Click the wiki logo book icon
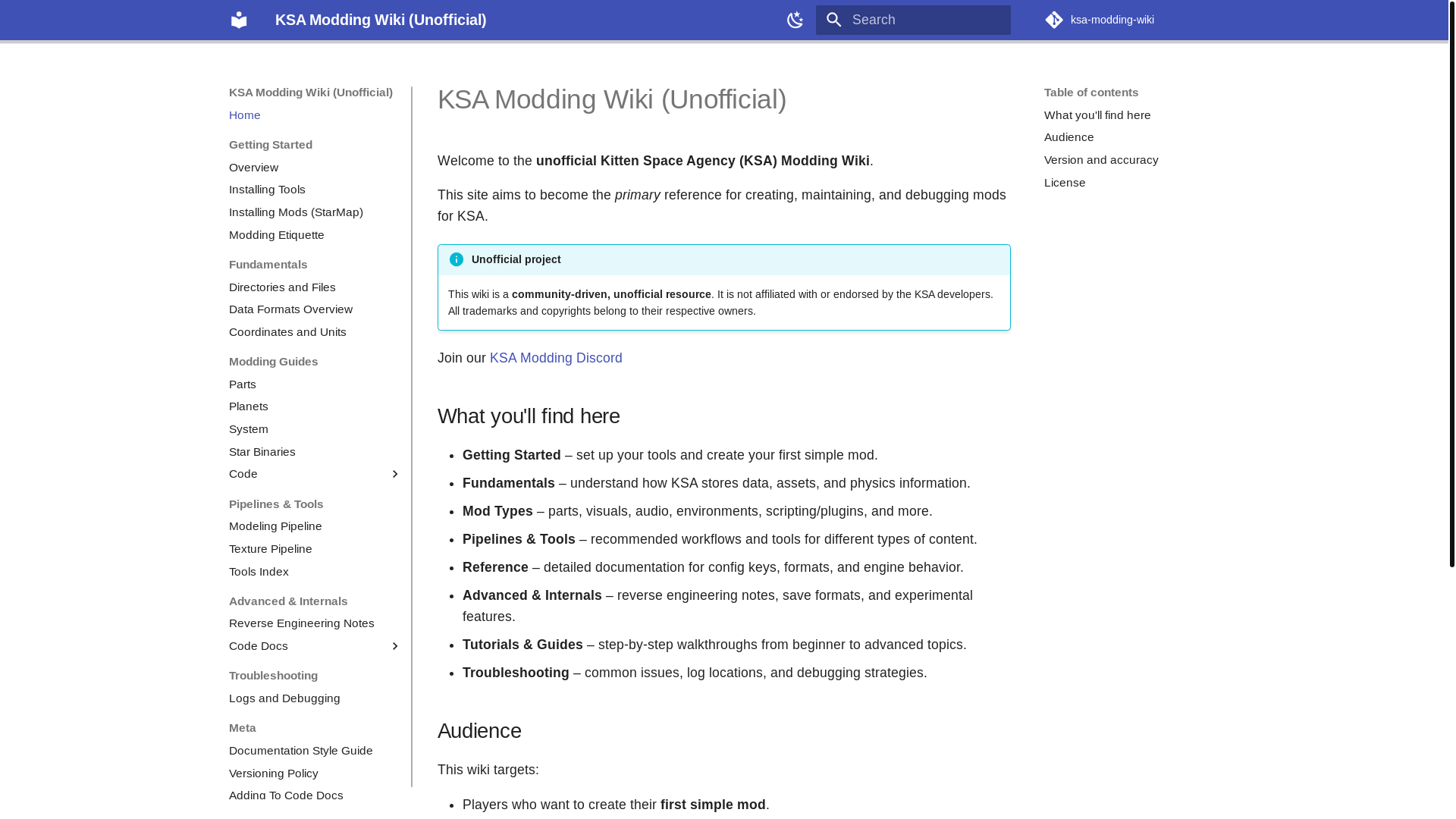 (x=239, y=20)
